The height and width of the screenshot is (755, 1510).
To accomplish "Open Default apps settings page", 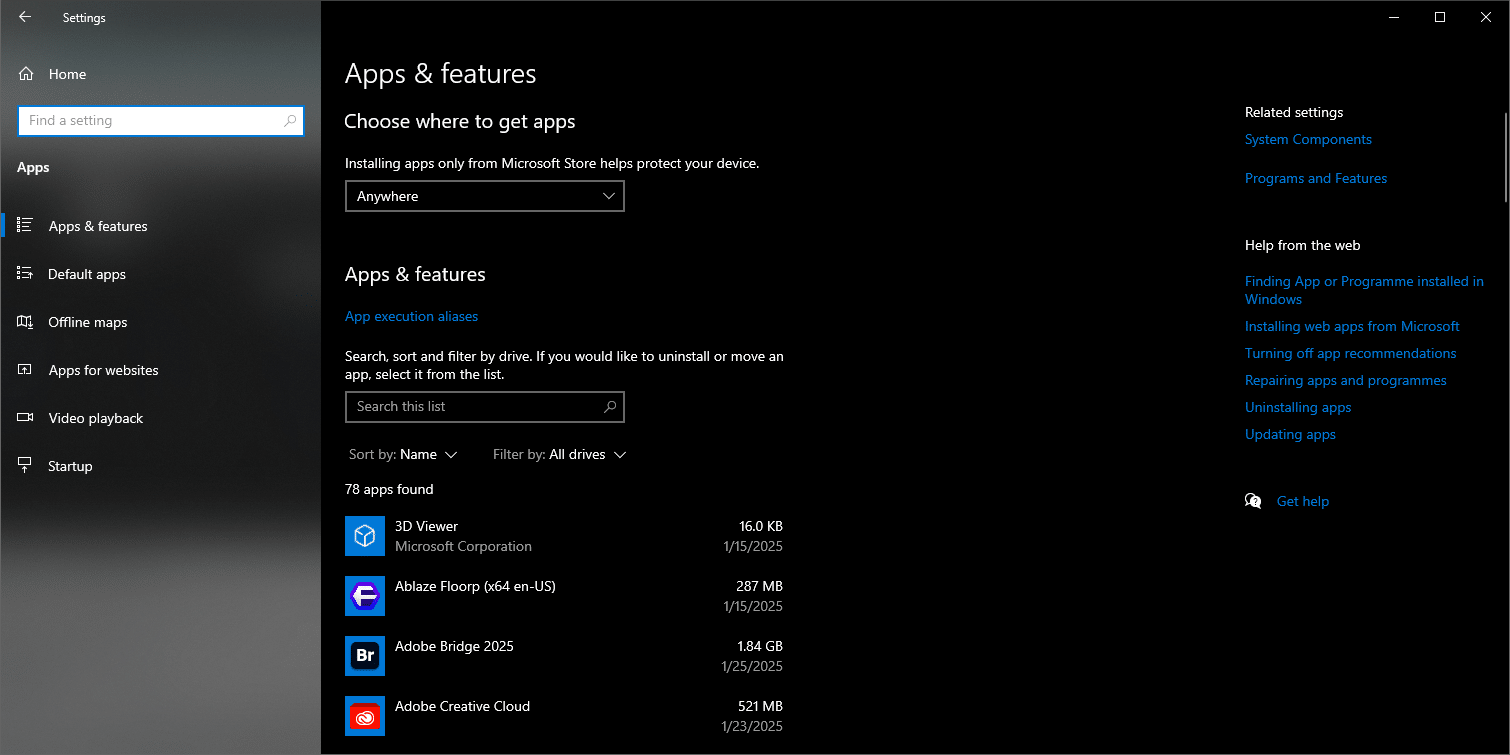I will [x=87, y=274].
